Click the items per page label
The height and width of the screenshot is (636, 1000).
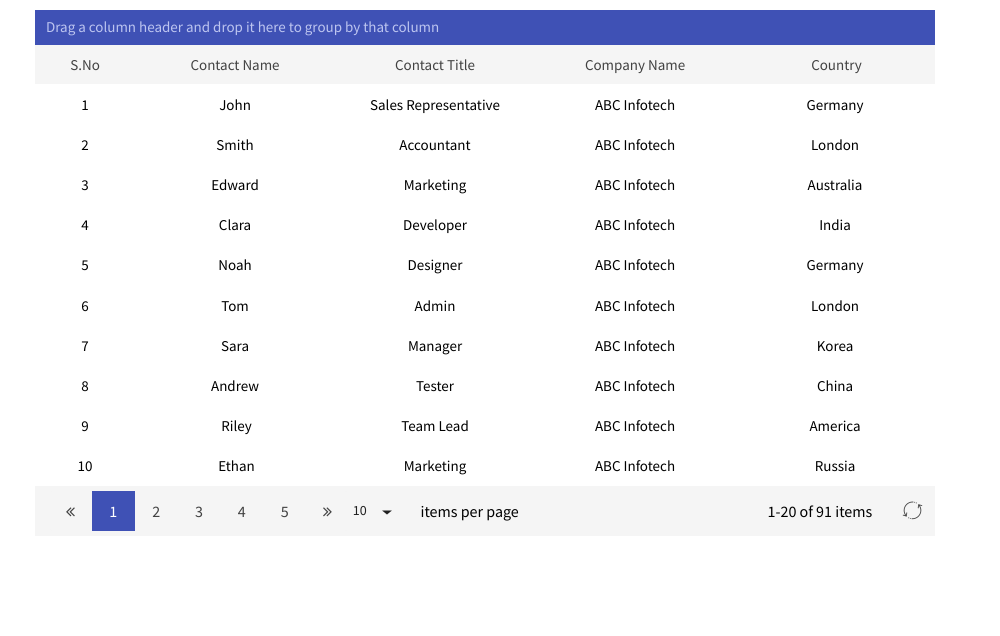point(469,511)
